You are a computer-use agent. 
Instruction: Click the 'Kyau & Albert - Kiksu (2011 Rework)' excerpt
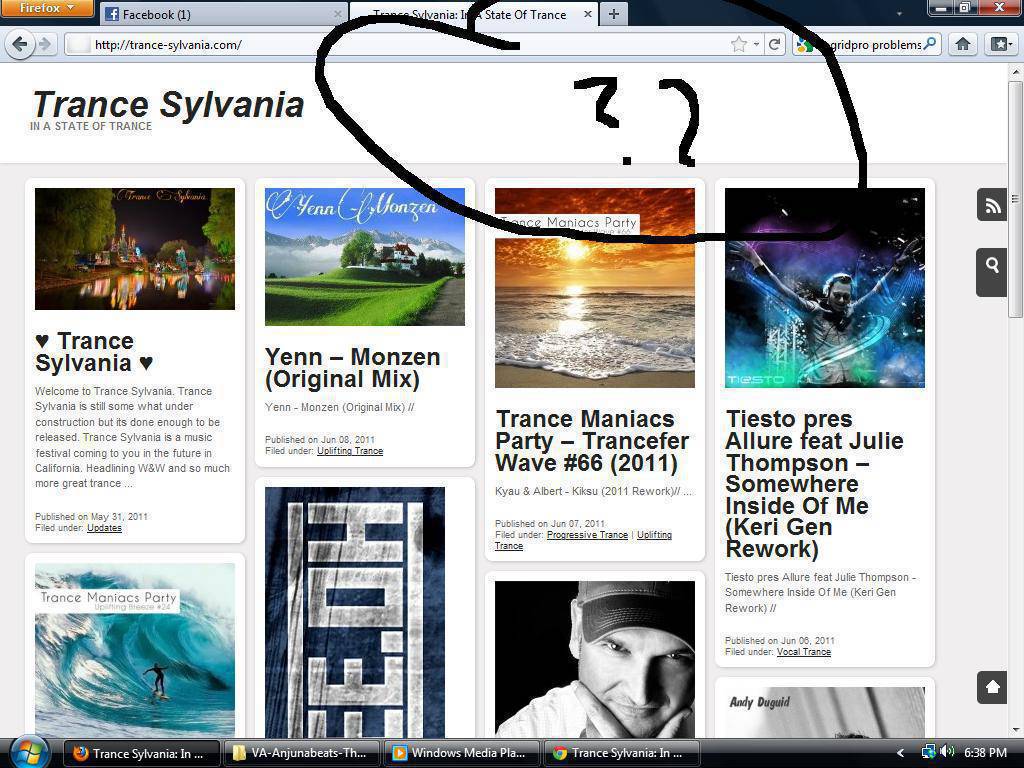coord(593,491)
